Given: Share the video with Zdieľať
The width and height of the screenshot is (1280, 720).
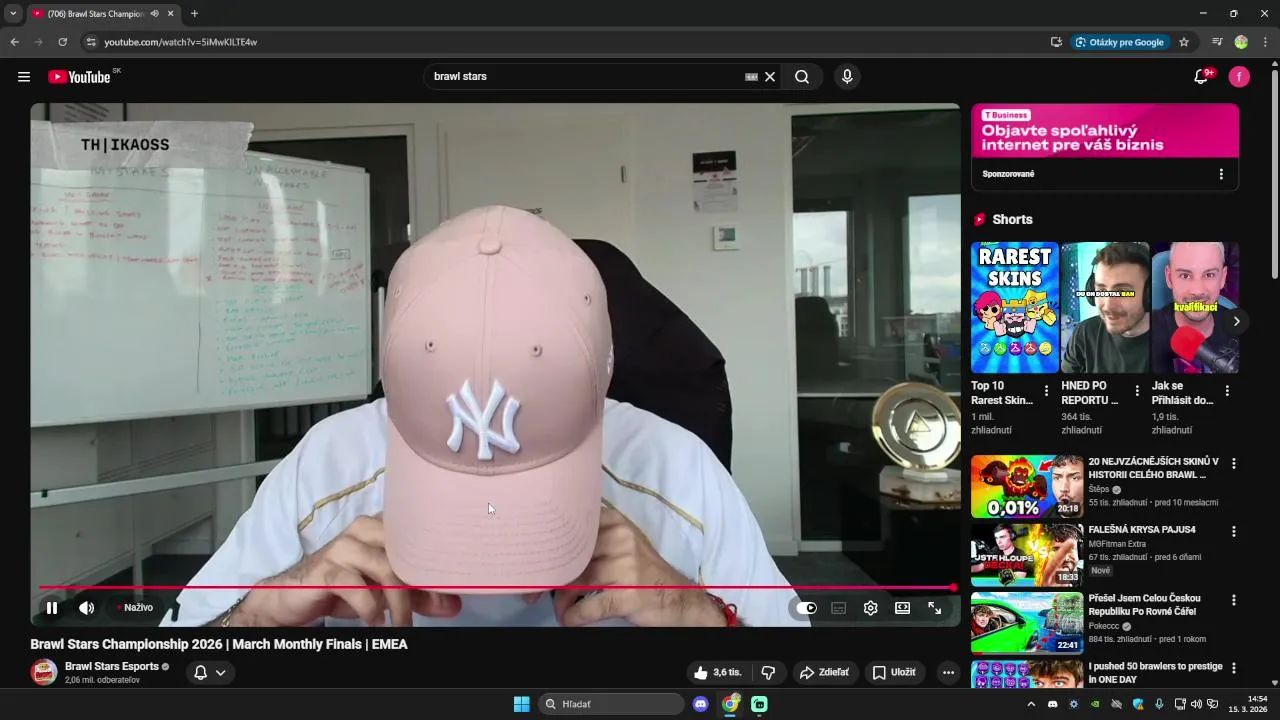Looking at the screenshot, I should pos(824,673).
